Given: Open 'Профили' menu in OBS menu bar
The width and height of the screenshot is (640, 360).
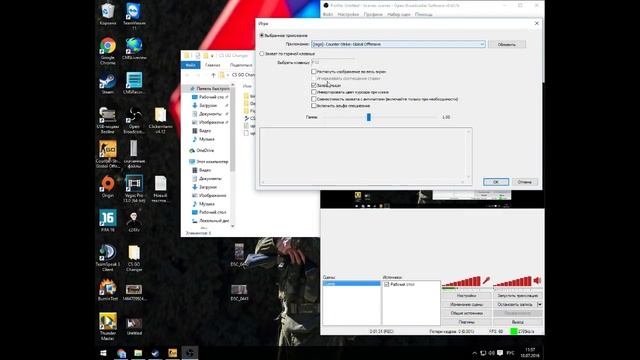Looking at the screenshot, I should [x=373, y=14].
